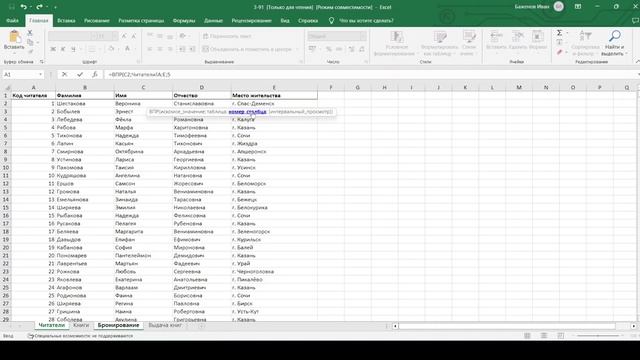The height and width of the screenshot is (360, 640).
Task: Click the AutoSum sigma icon
Action: pos(560,33)
